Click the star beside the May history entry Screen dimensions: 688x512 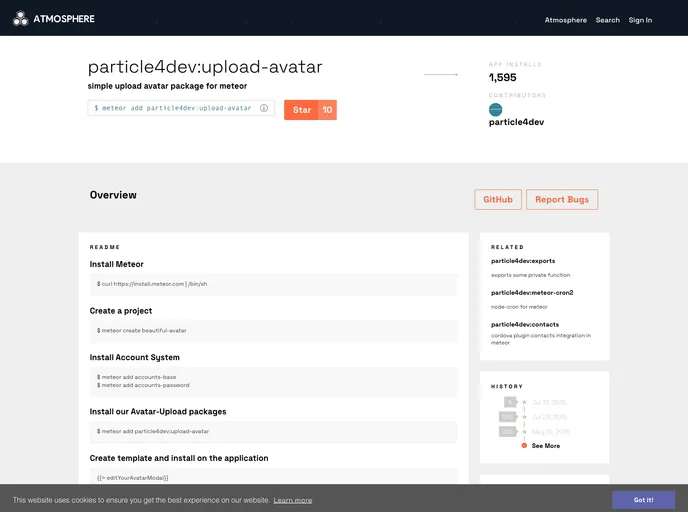(524, 432)
